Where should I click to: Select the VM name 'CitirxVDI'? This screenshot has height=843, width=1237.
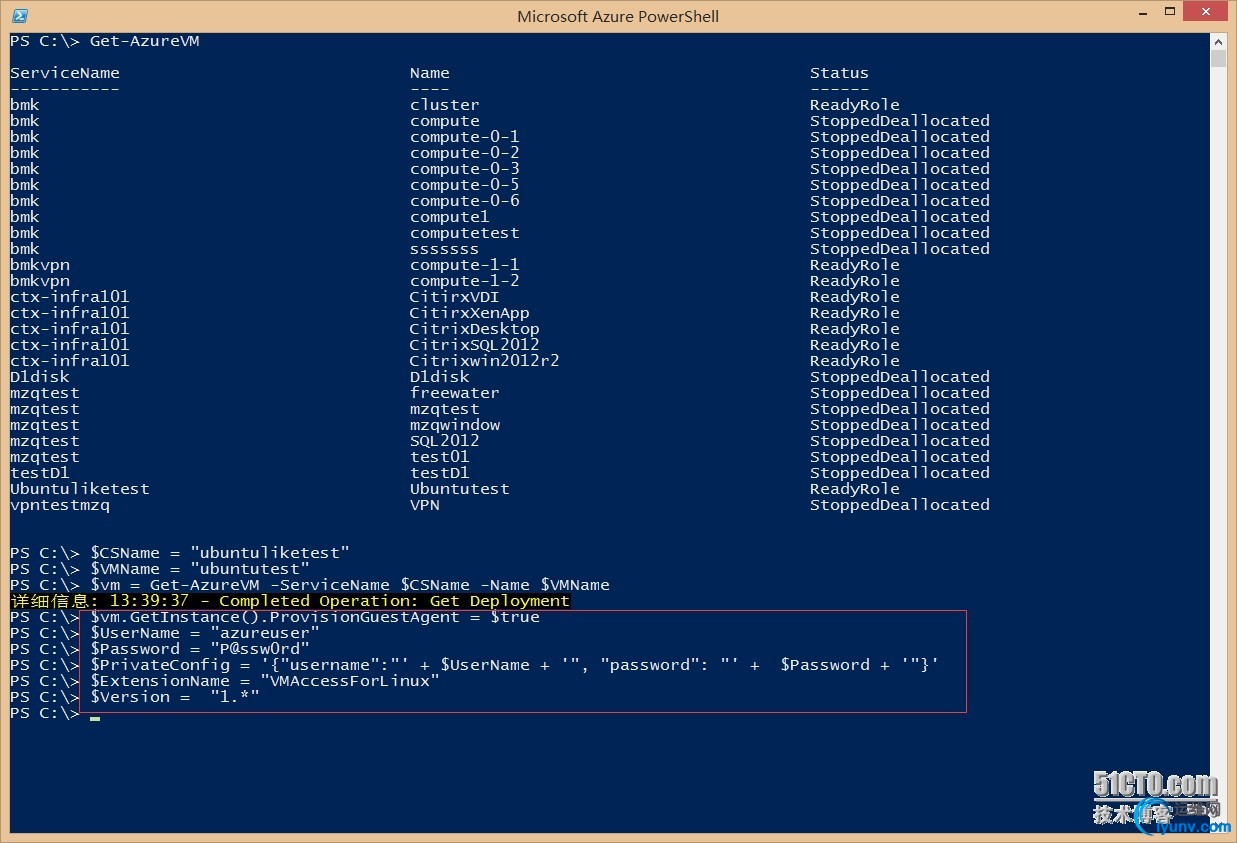[x=455, y=297]
